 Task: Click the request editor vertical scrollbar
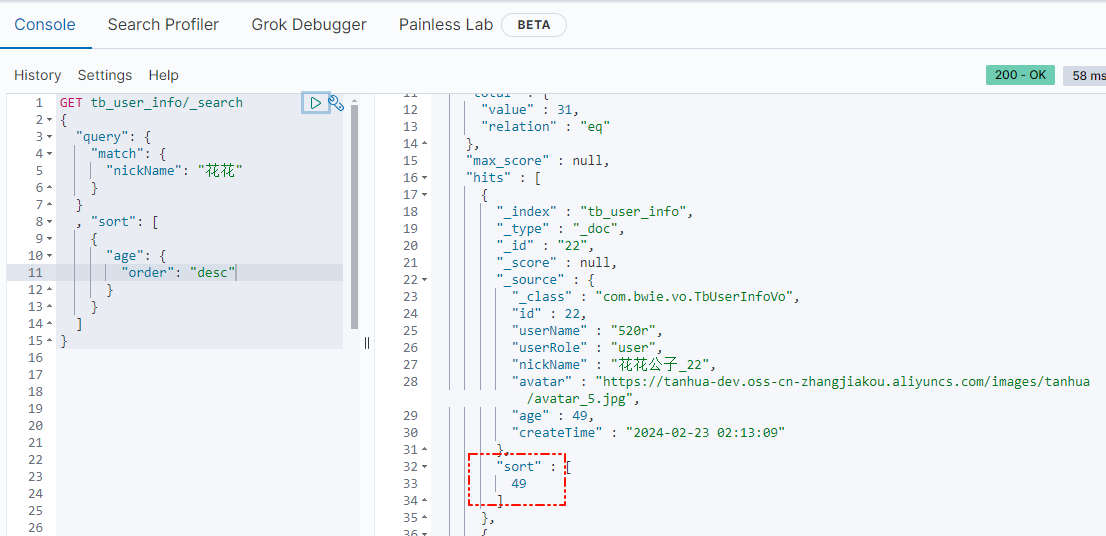(354, 216)
